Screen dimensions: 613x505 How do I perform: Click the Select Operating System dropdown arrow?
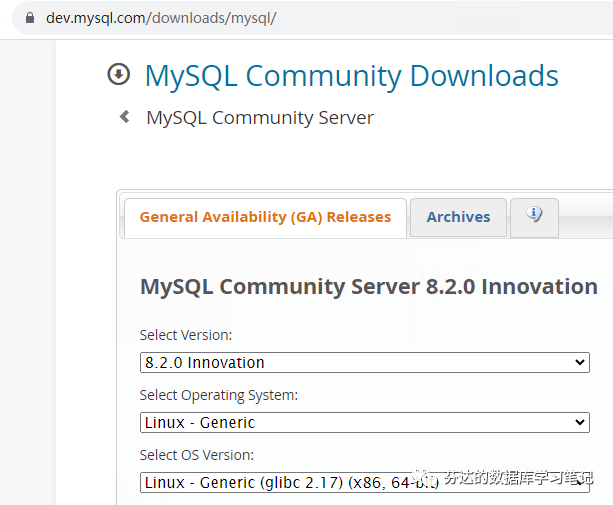tap(580, 422)
